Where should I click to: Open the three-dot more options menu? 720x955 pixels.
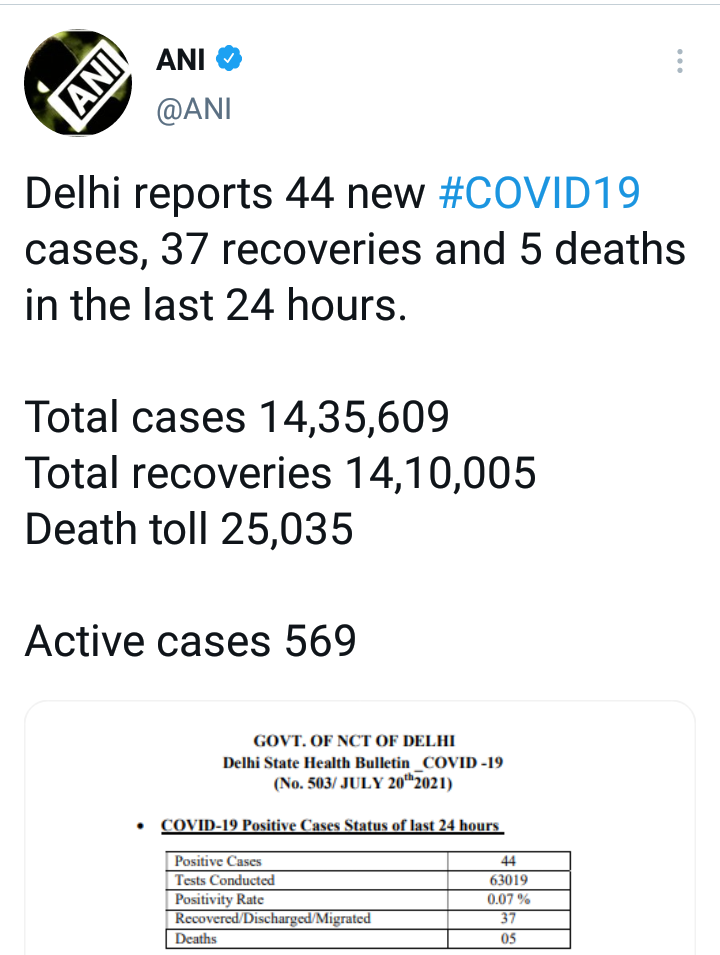680,62
